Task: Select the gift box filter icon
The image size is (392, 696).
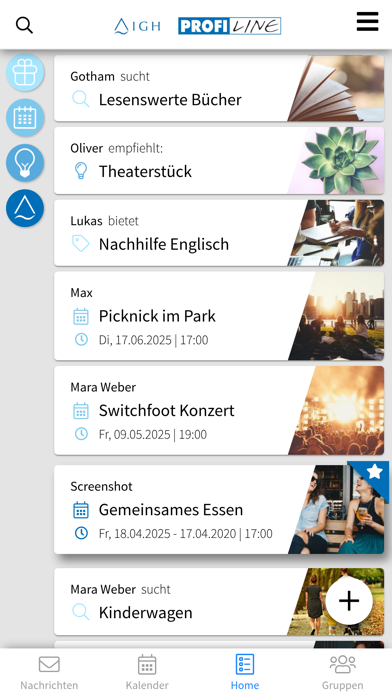Action: (x=25, y=73)
